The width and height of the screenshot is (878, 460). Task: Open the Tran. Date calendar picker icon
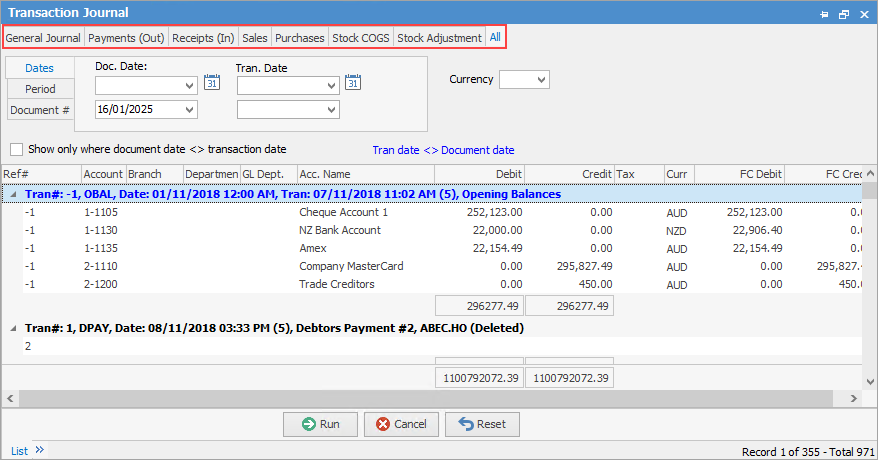point(352,83)
